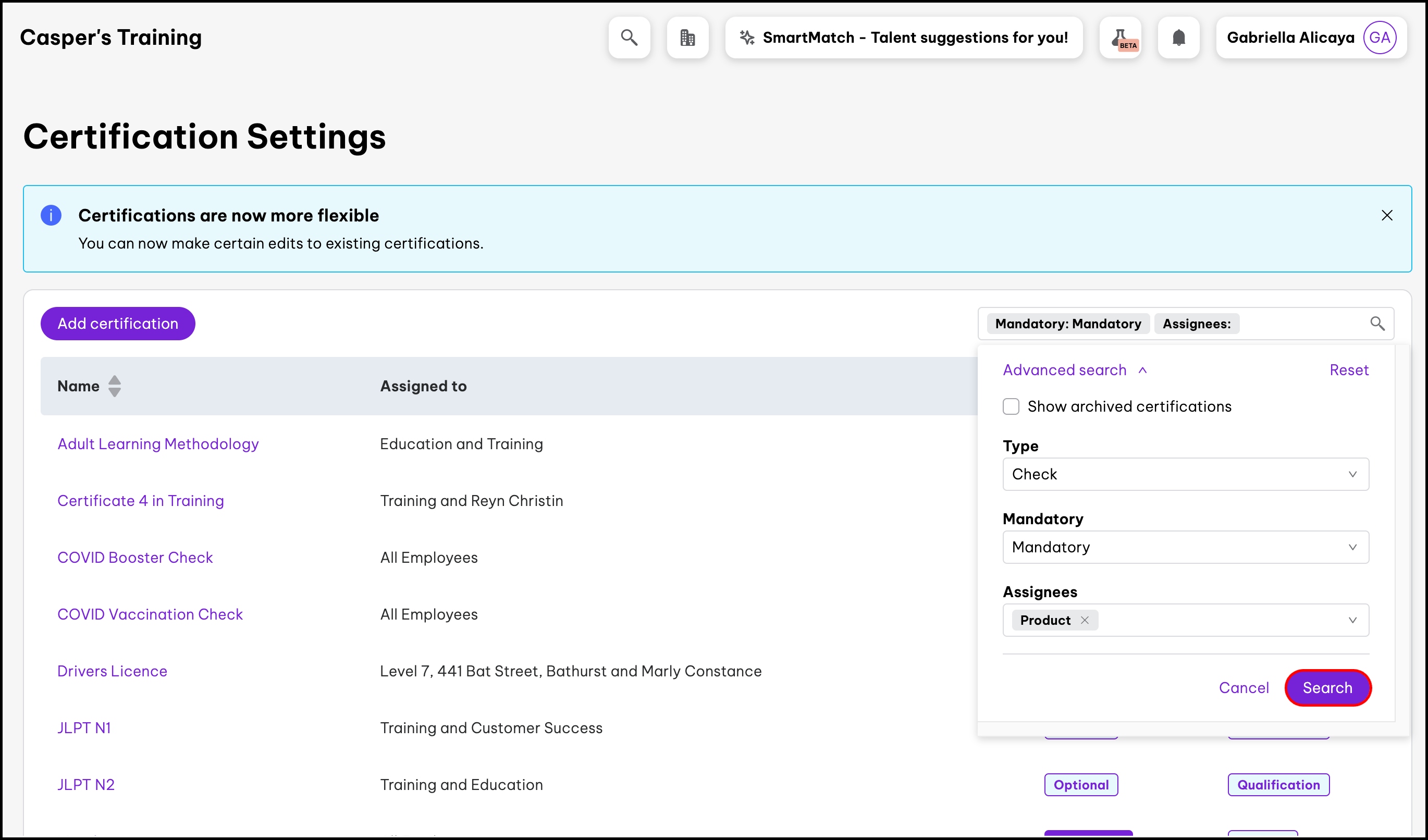Click the magnifier in the filter box
Screen dimensions: 1428x840
(1377, 324)
